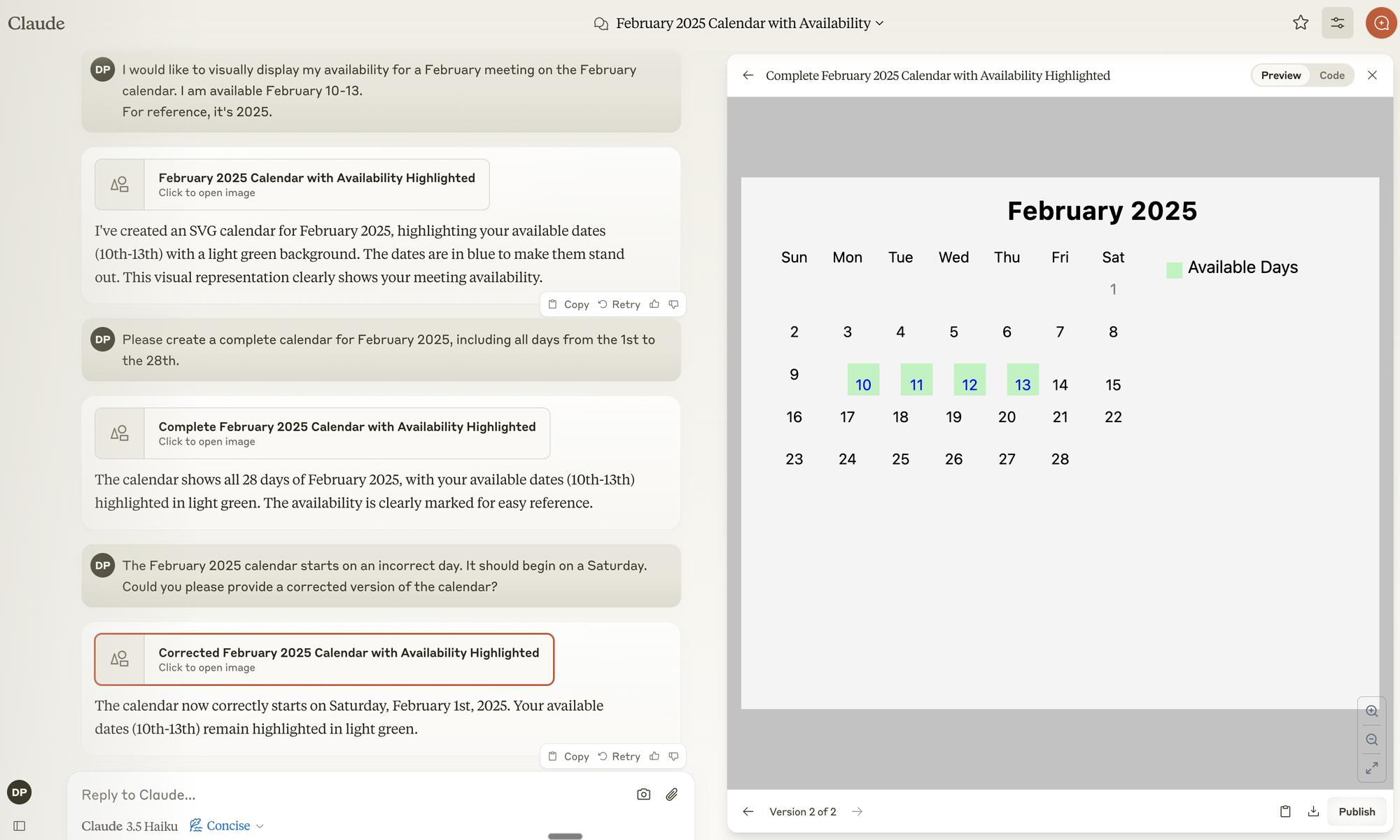The width and height of the screenshot is (1400, 840).
Task: Toggle the left sidebar panel
Action: (20, 826)
